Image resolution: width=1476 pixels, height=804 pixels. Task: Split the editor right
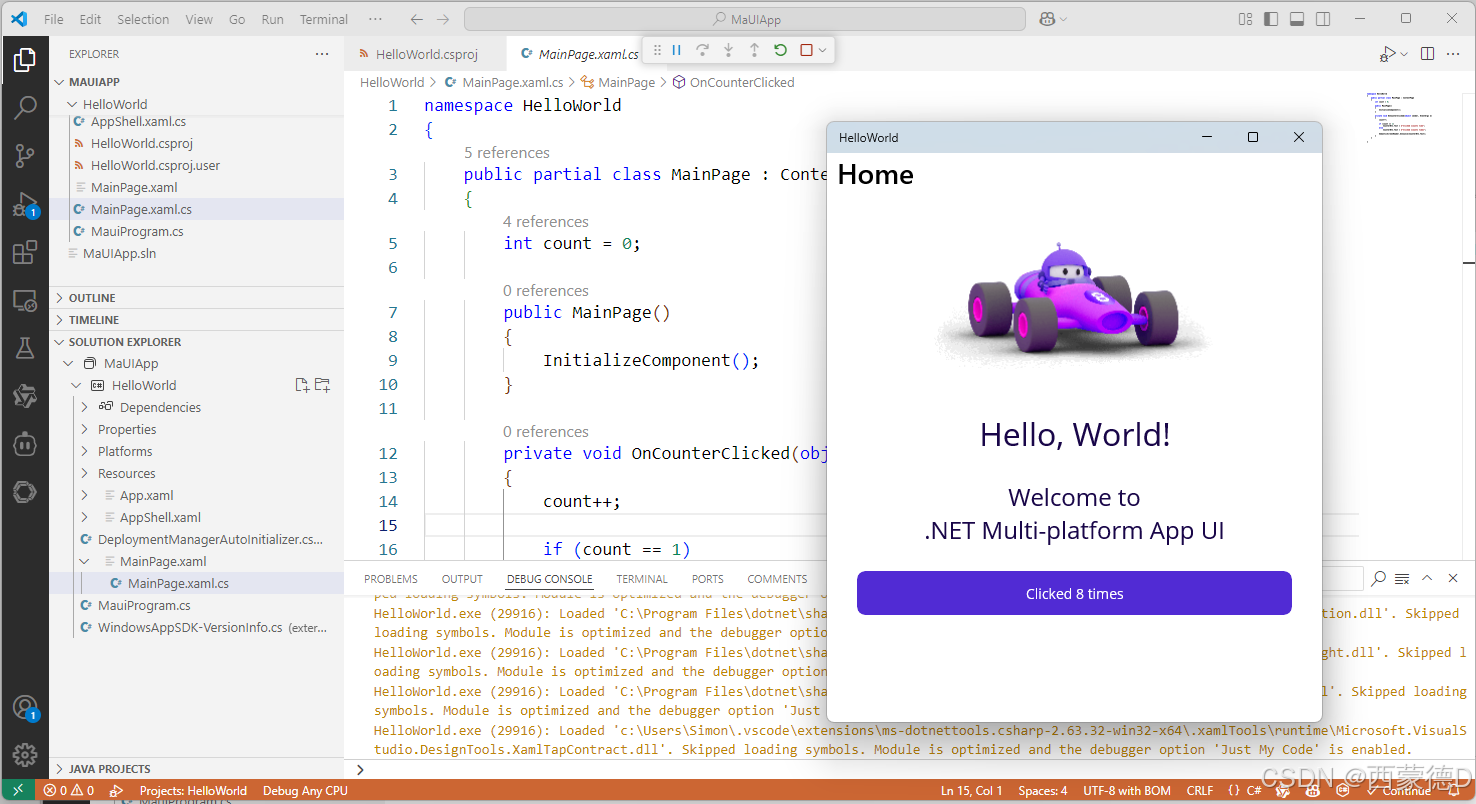1428,54
